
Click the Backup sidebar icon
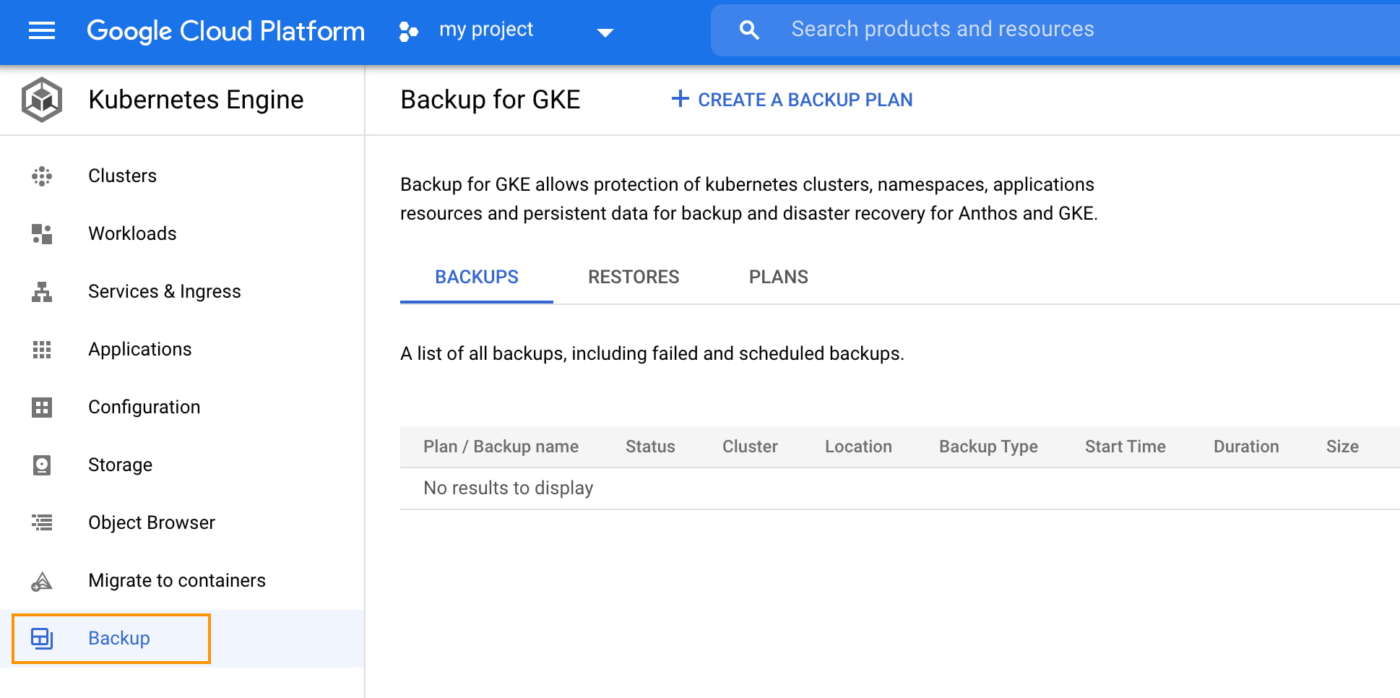pos(42,638)
